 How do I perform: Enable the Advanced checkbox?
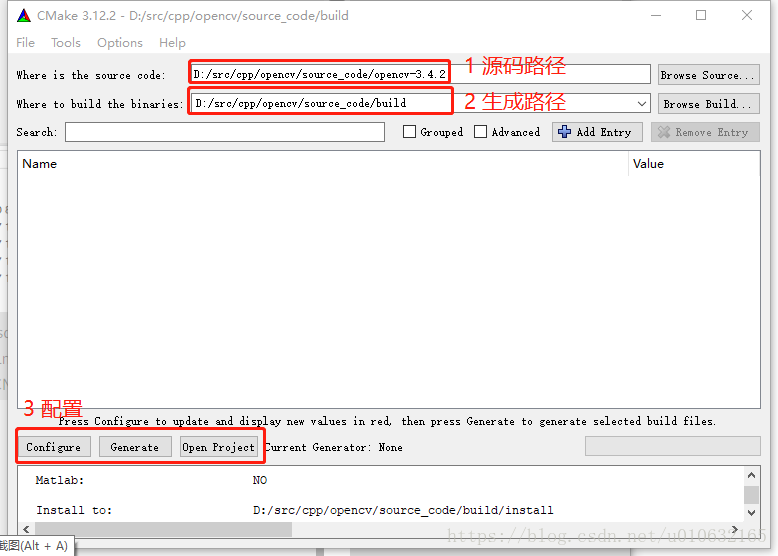click(x=480, y=131)
